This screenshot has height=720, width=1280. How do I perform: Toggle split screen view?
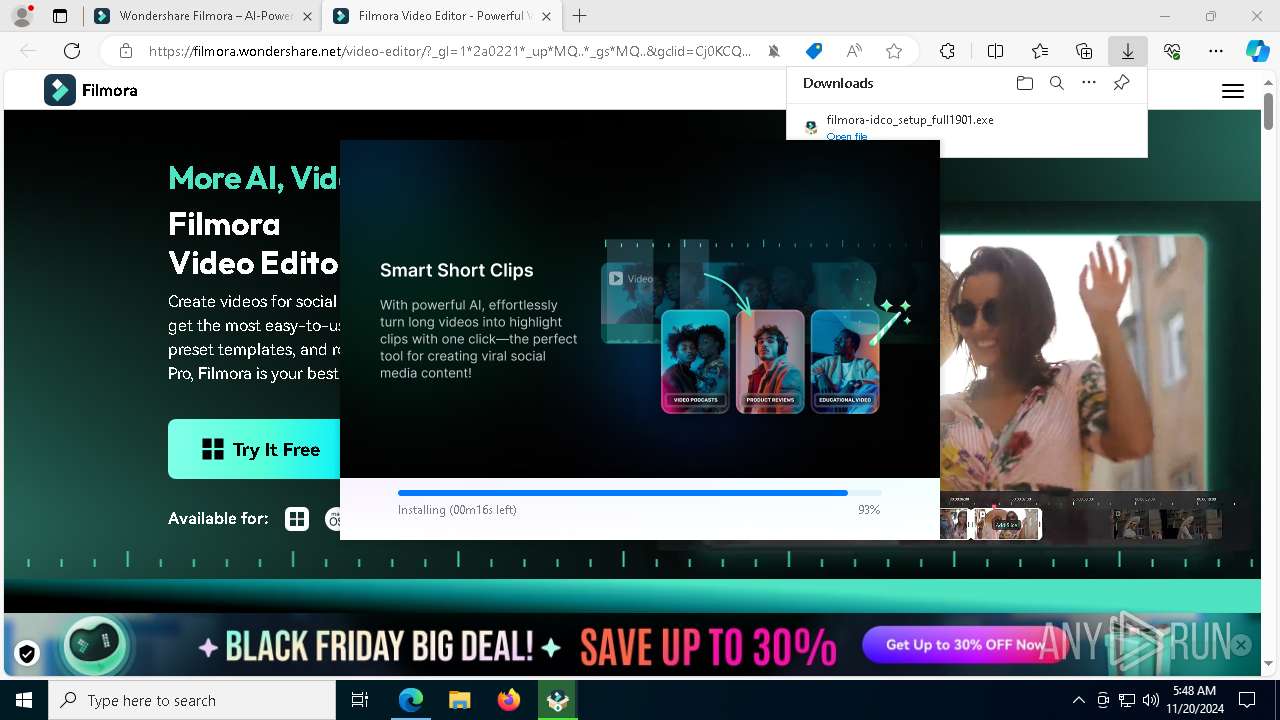click(x=995, y=51)
